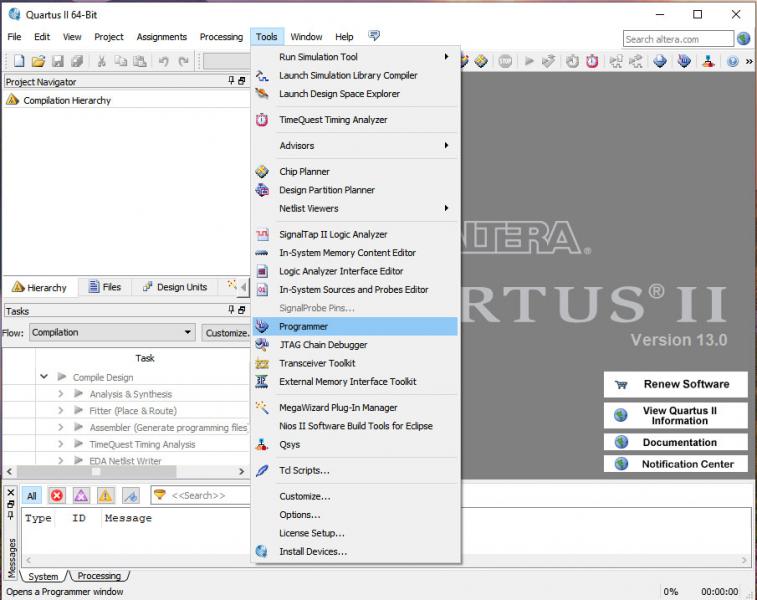
Task: Click the globe icon beside the search box
Action: tap(744, 39)
